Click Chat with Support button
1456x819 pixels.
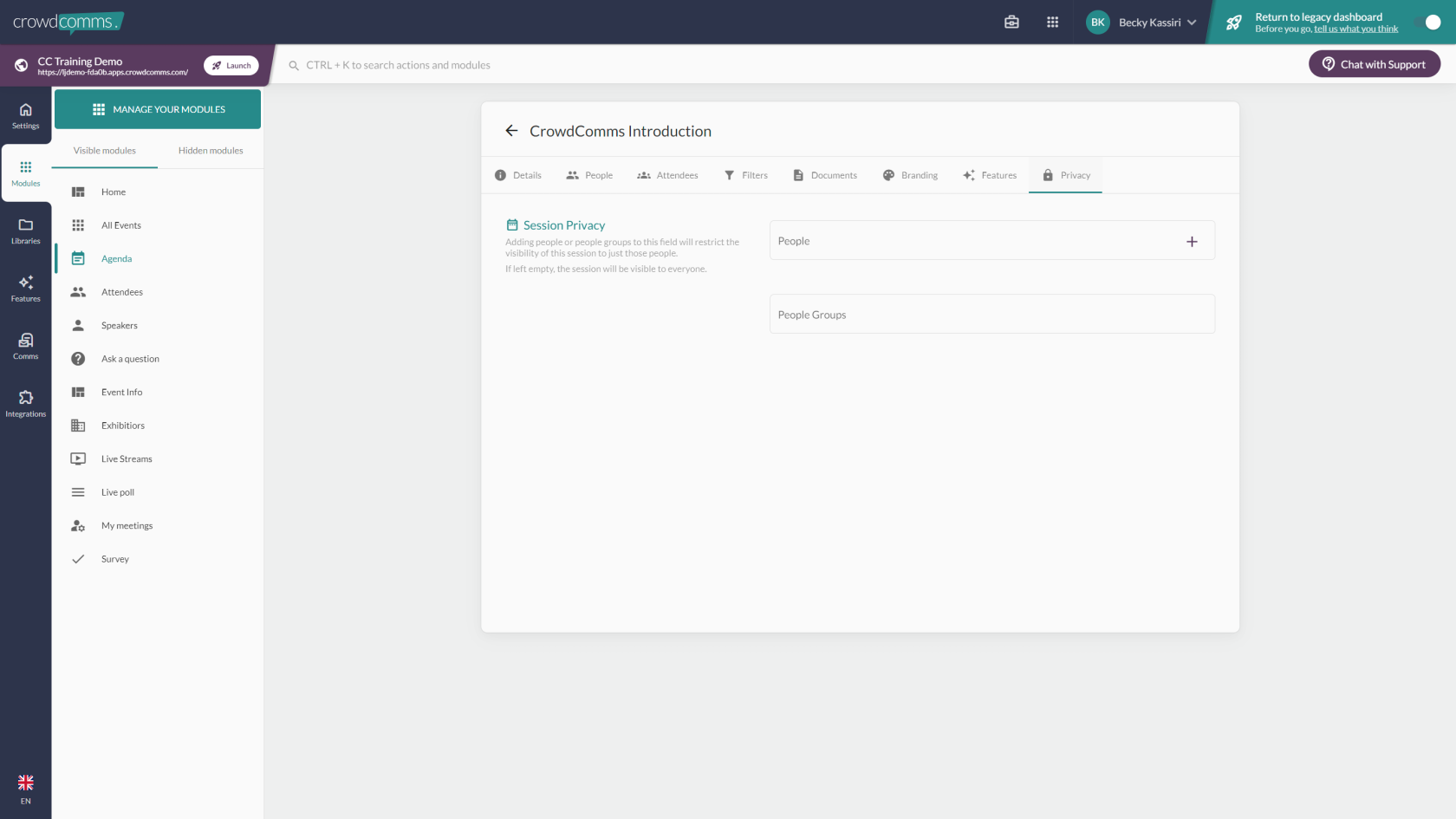(1375, 64)
